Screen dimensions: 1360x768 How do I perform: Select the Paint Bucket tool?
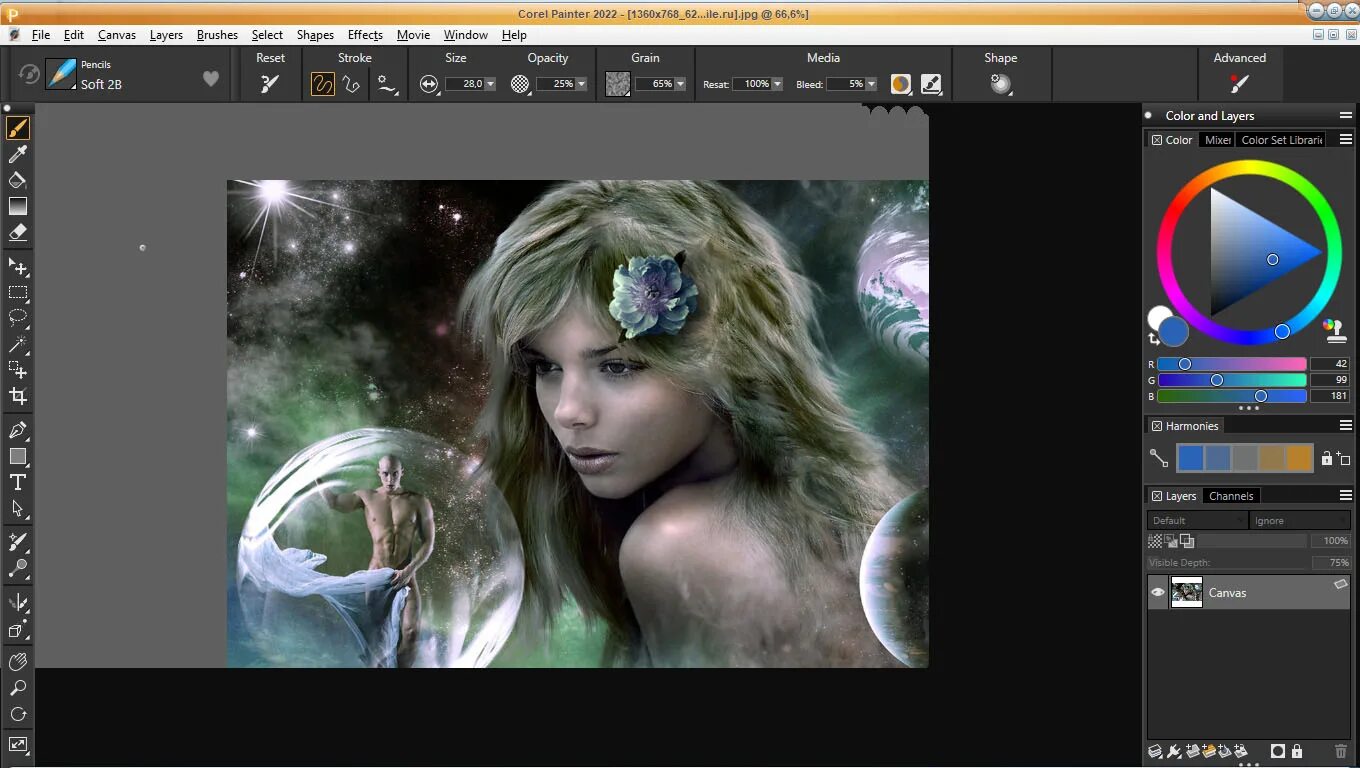coord(18,180)
